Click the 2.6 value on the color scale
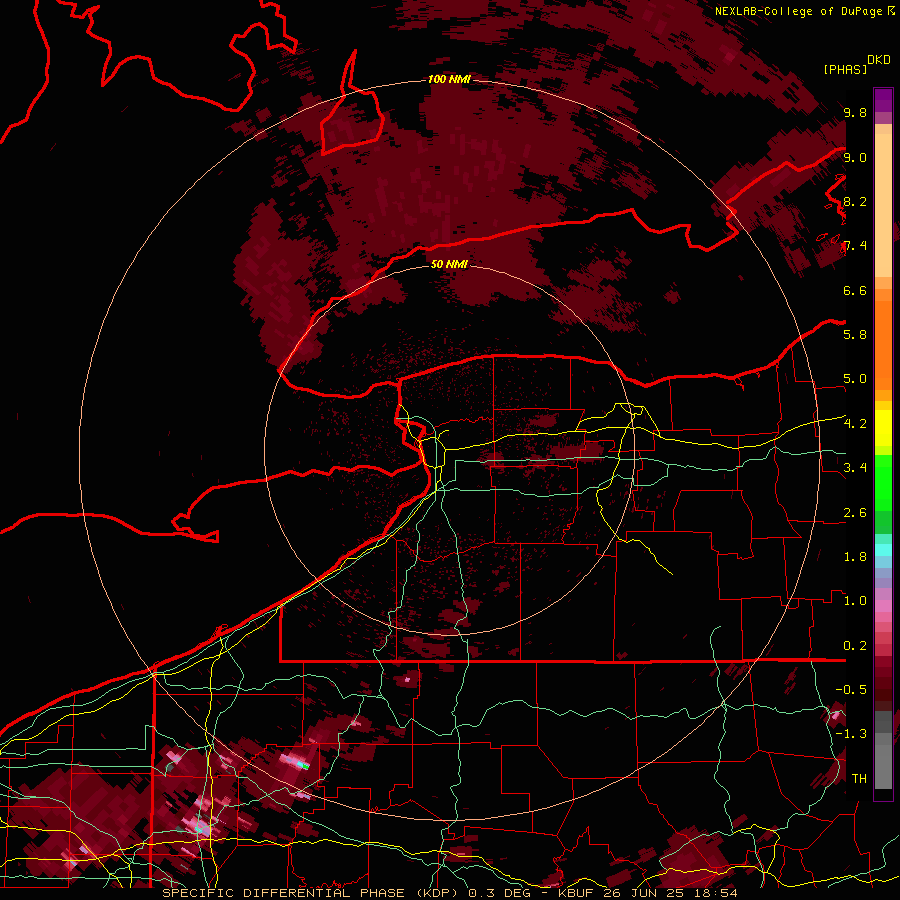 tap(855, 513)
